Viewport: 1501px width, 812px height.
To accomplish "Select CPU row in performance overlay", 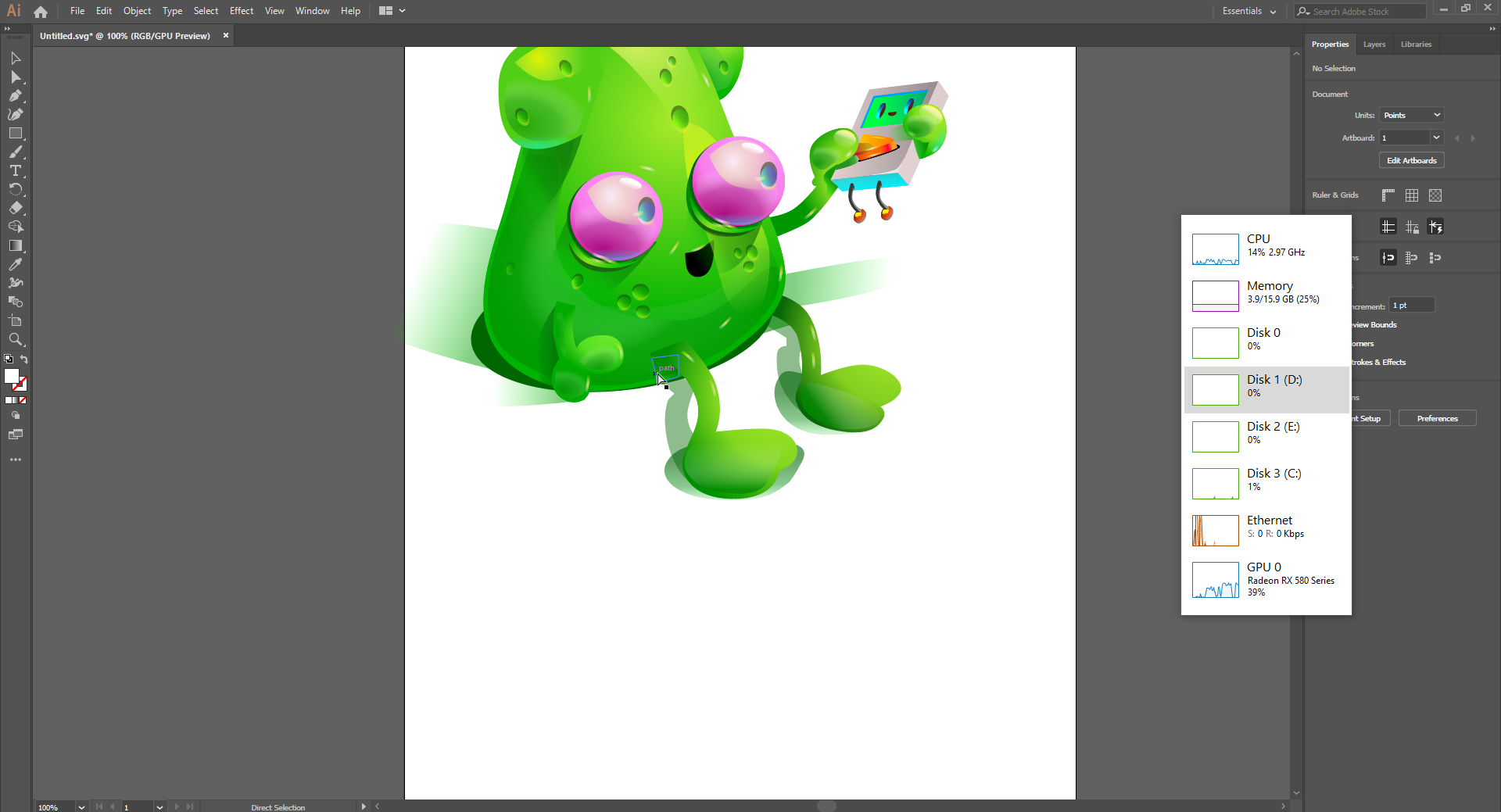I will (x=1266, y=249).
